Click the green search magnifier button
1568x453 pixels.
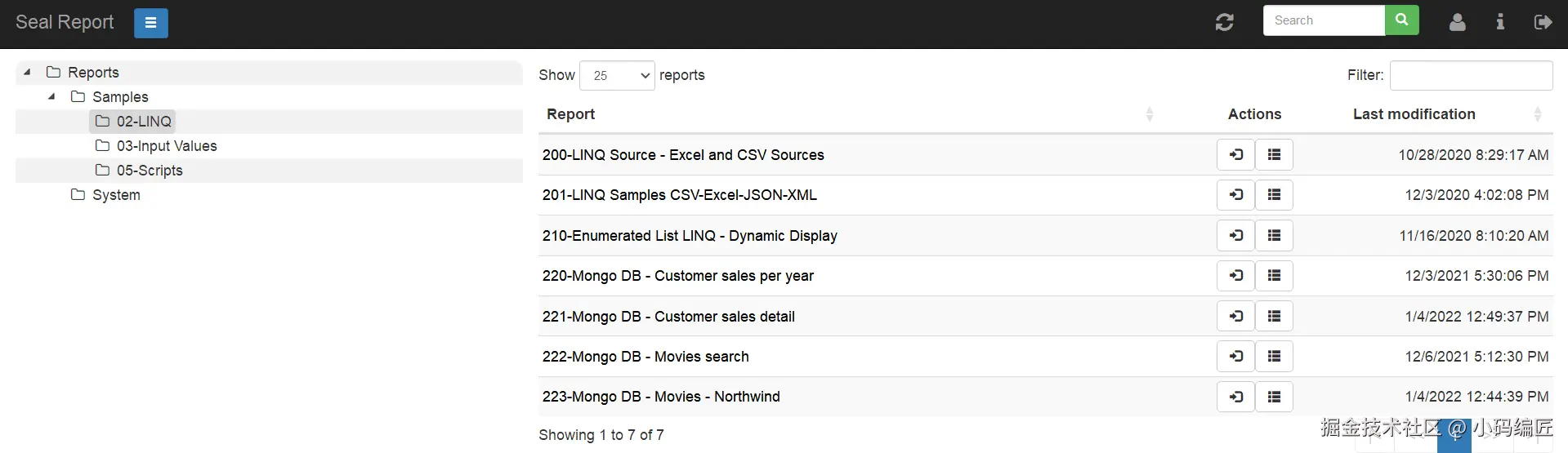1401,20
